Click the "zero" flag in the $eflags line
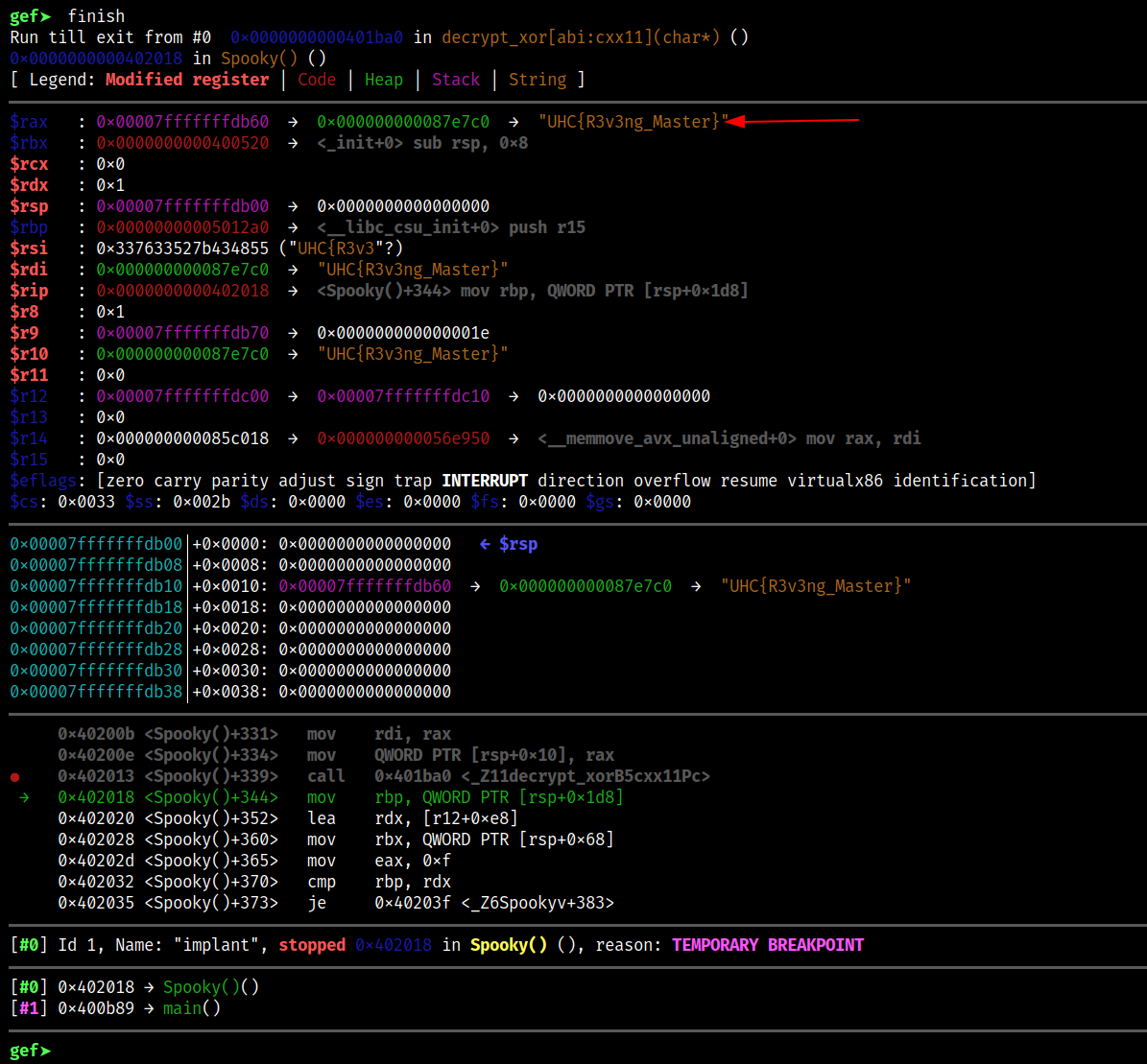This screenshot has height=1064, width=1147. point(124,481)
